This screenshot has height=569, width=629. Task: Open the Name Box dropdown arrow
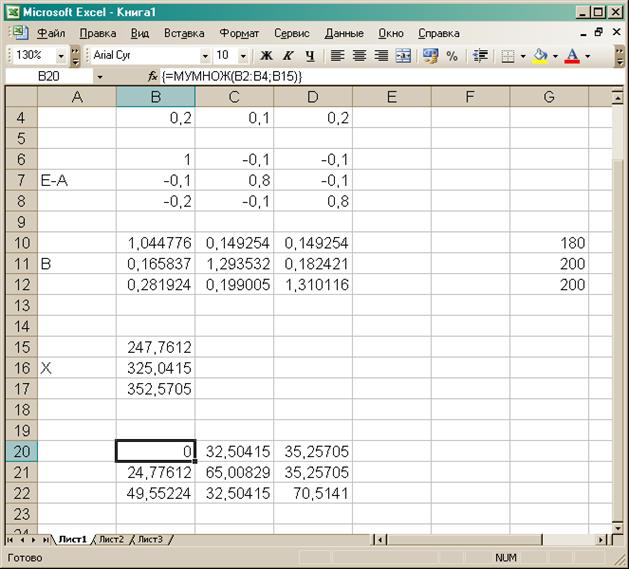click(x=100, y=76)
